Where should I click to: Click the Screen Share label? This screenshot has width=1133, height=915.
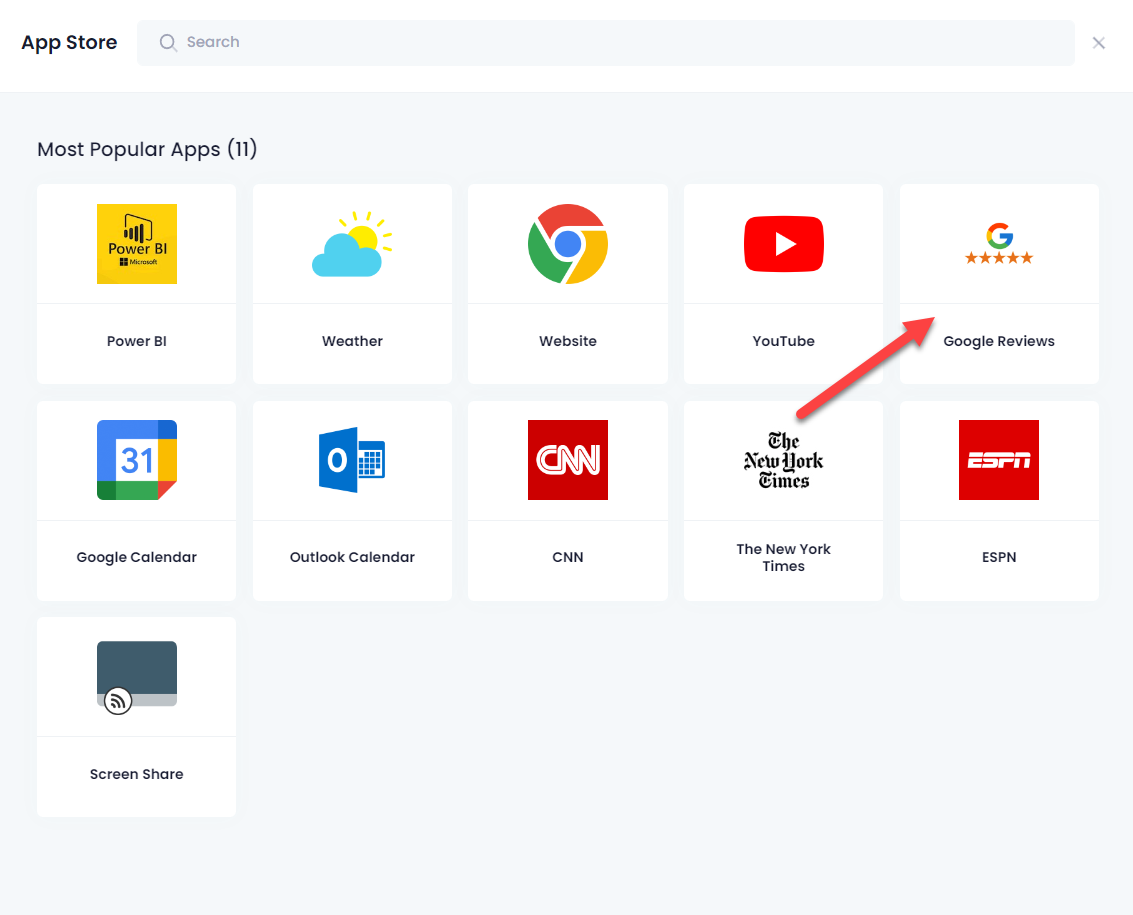(137, 774)
